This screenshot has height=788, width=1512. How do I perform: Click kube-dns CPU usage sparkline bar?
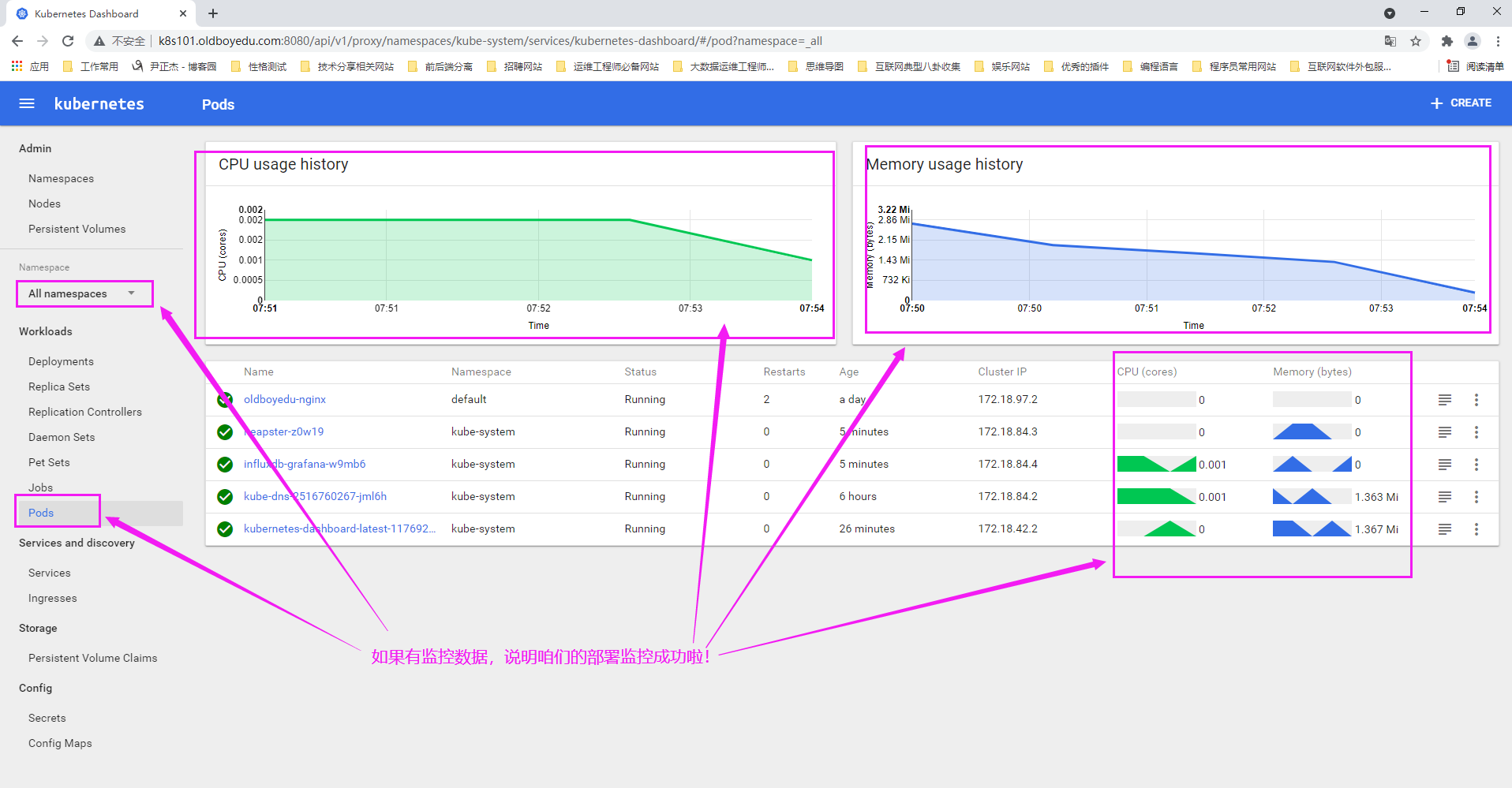click(x=1156, y=497)
